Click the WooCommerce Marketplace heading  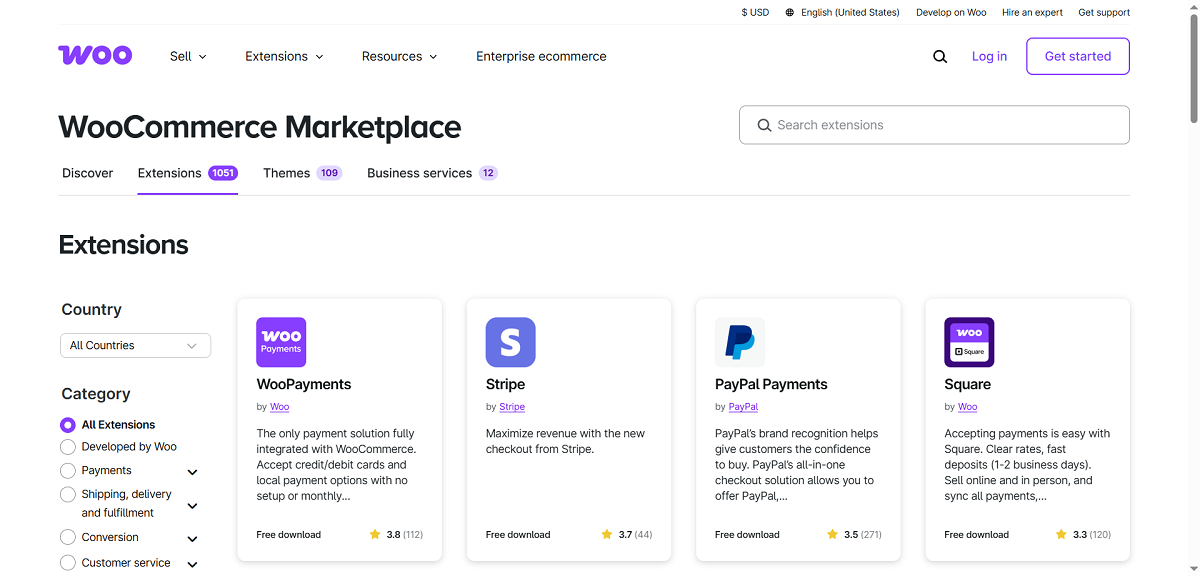pos(260,127)
